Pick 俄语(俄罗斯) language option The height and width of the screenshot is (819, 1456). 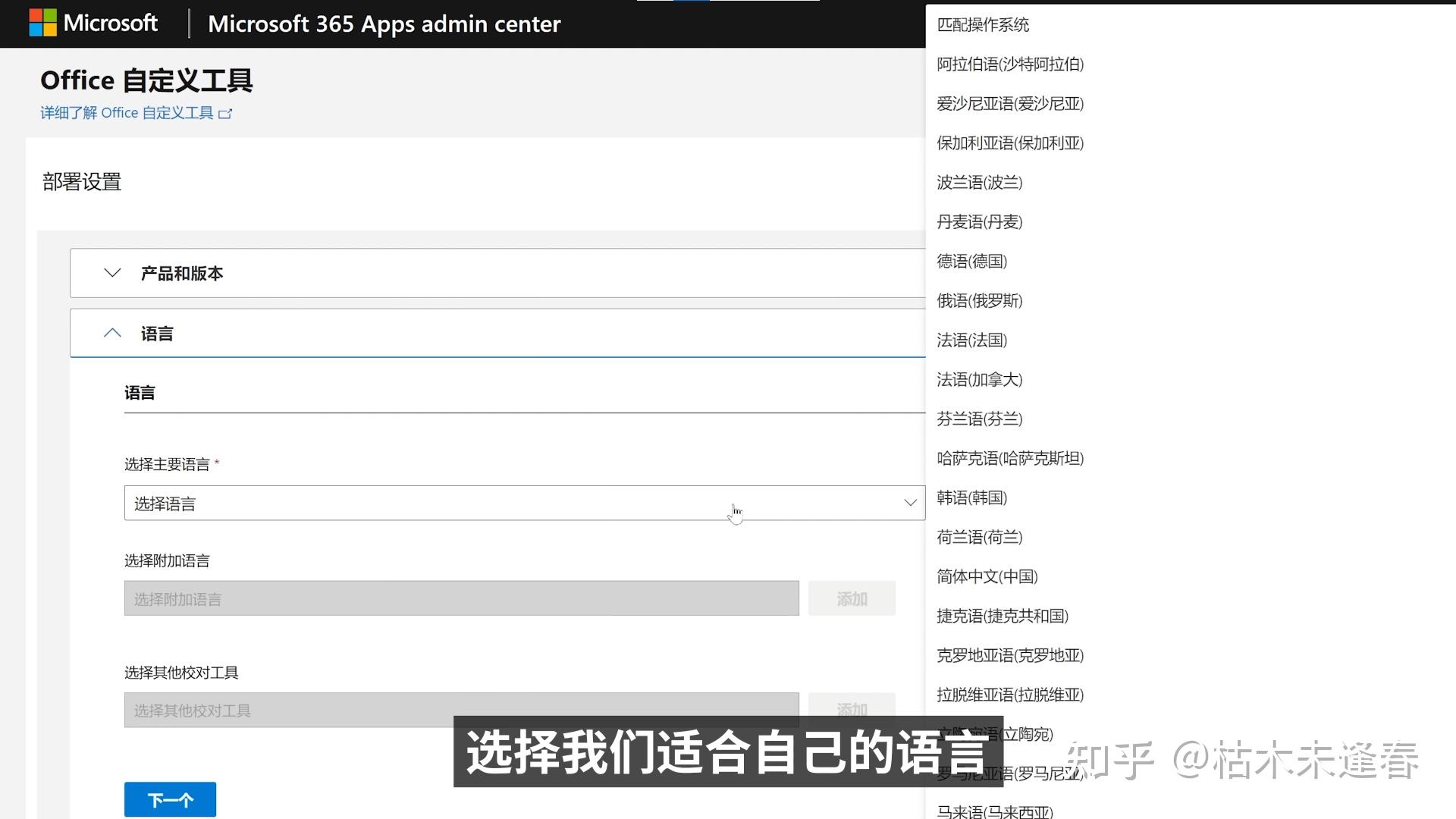pos(980,301)
